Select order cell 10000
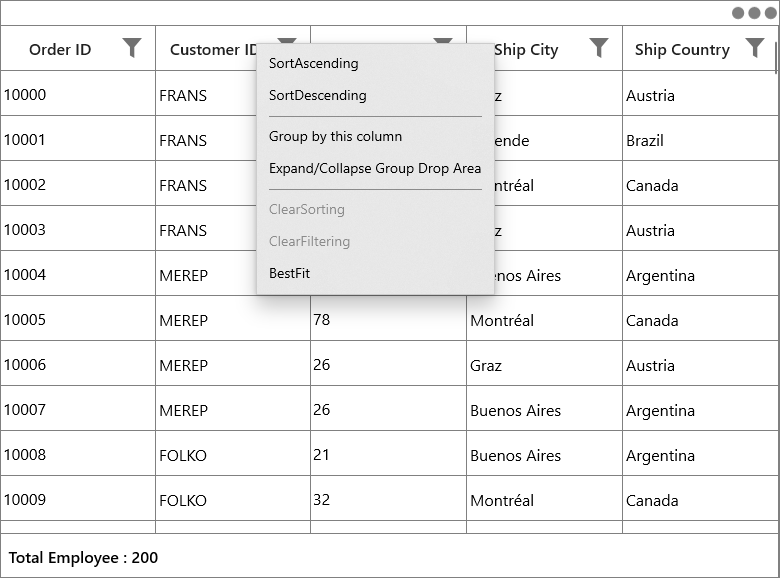The width and height of the screenshot is (780, 578). (78, 93)
